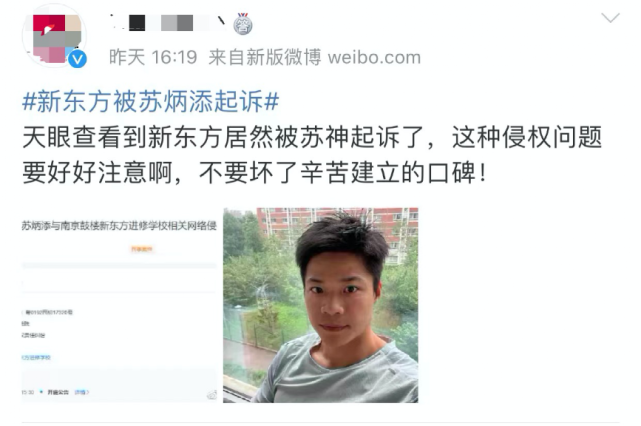Viewport: 641px width, 426px height.
Task: Click blue 进修学校 link in document image
Action: click(36, 357)
